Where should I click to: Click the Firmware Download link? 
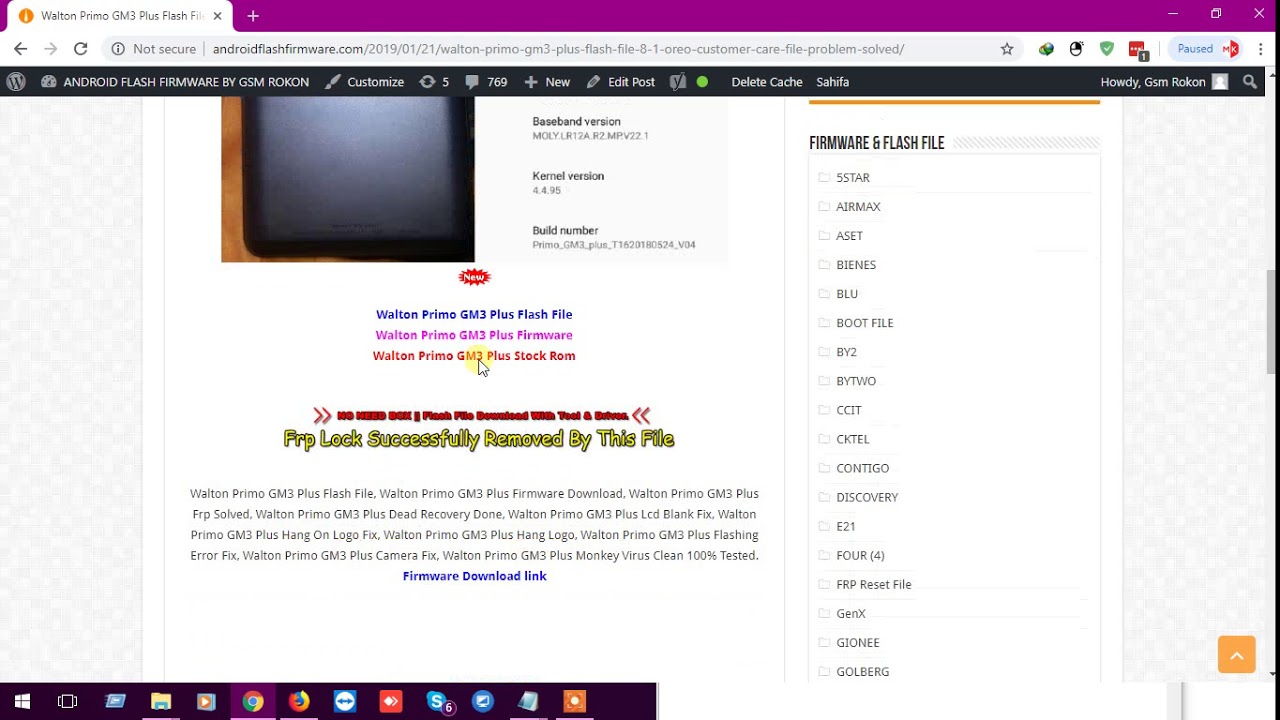474,576
